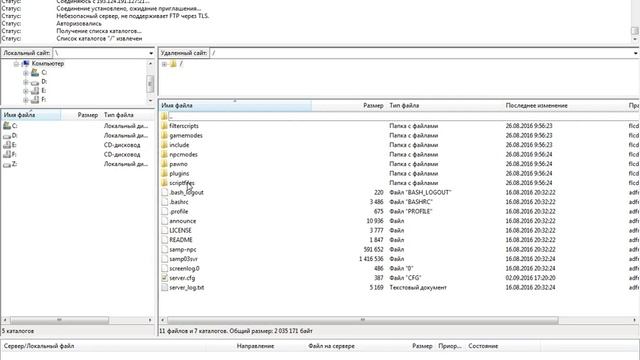This screenshot has height=360, width=640.
Task: Click the include folder icon
Action: [x=164, y=145]
